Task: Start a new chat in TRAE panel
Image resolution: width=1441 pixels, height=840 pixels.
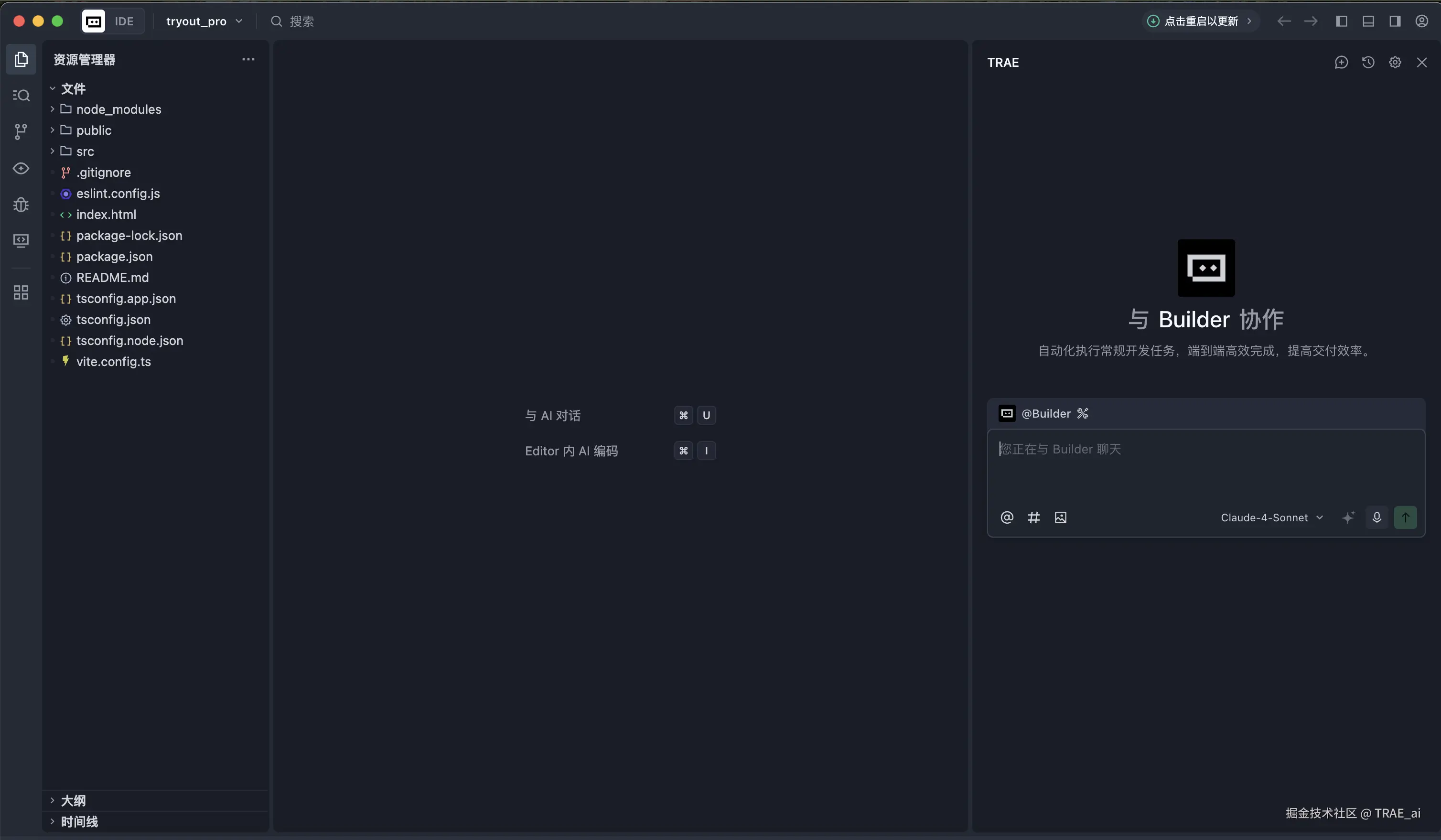Action: [x=1341, y=62]
